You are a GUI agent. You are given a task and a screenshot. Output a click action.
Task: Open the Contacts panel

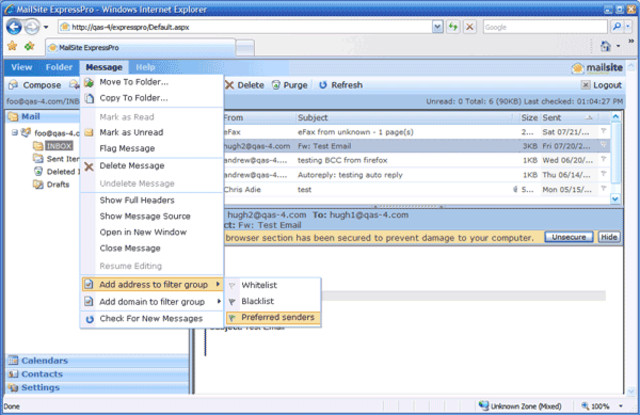click(x=97, y=374)
